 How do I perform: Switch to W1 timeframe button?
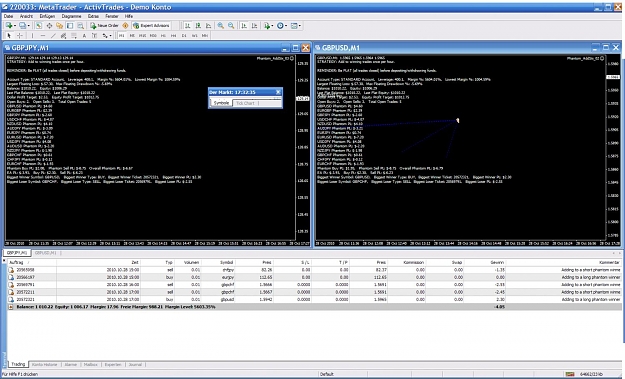coord(195,35)
